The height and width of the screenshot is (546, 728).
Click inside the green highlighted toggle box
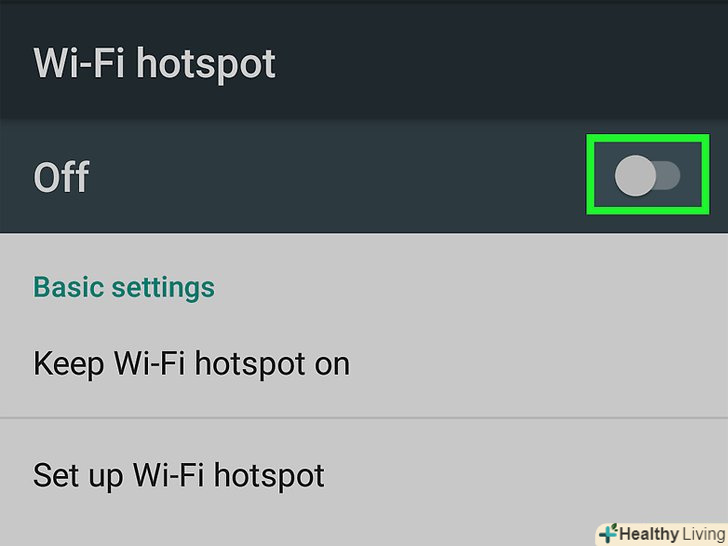coord(648,175)
